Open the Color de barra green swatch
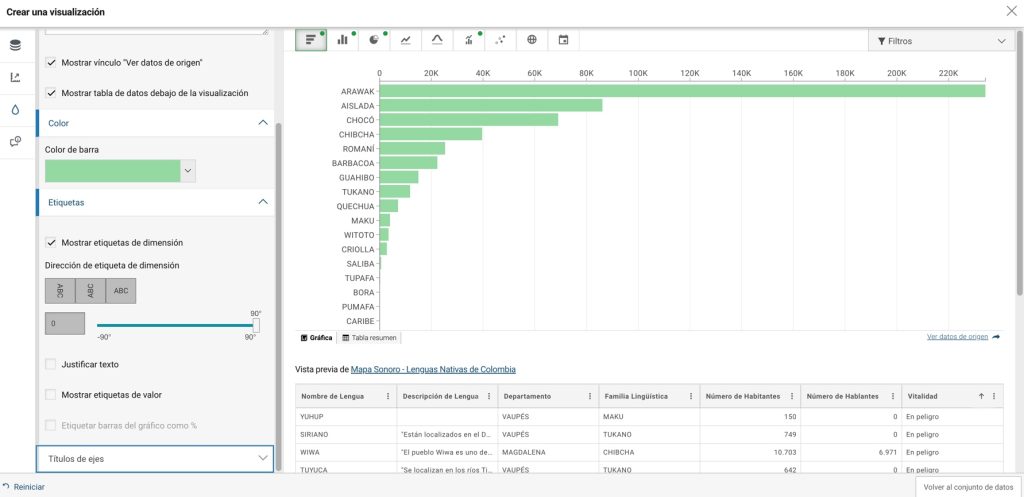This screenshot has height=497, width=1024. click(112, 170)
